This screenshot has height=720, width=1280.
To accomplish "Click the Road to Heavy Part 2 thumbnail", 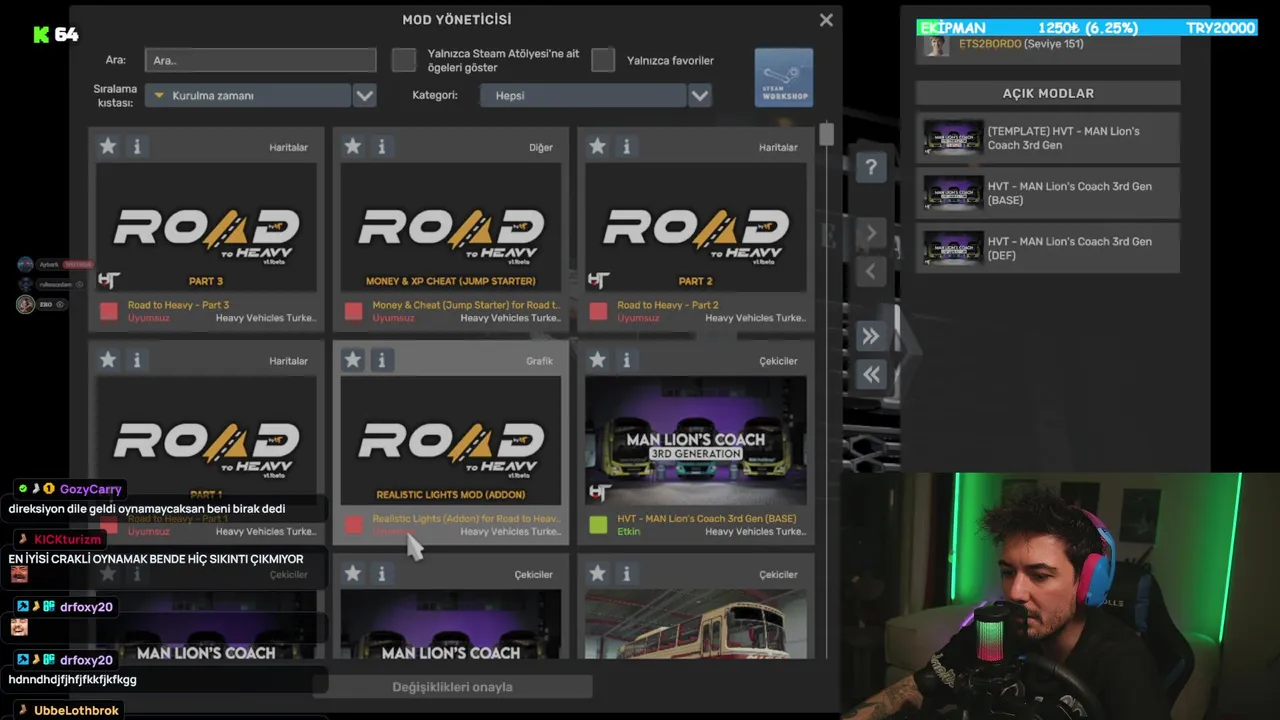I will 696,227.
